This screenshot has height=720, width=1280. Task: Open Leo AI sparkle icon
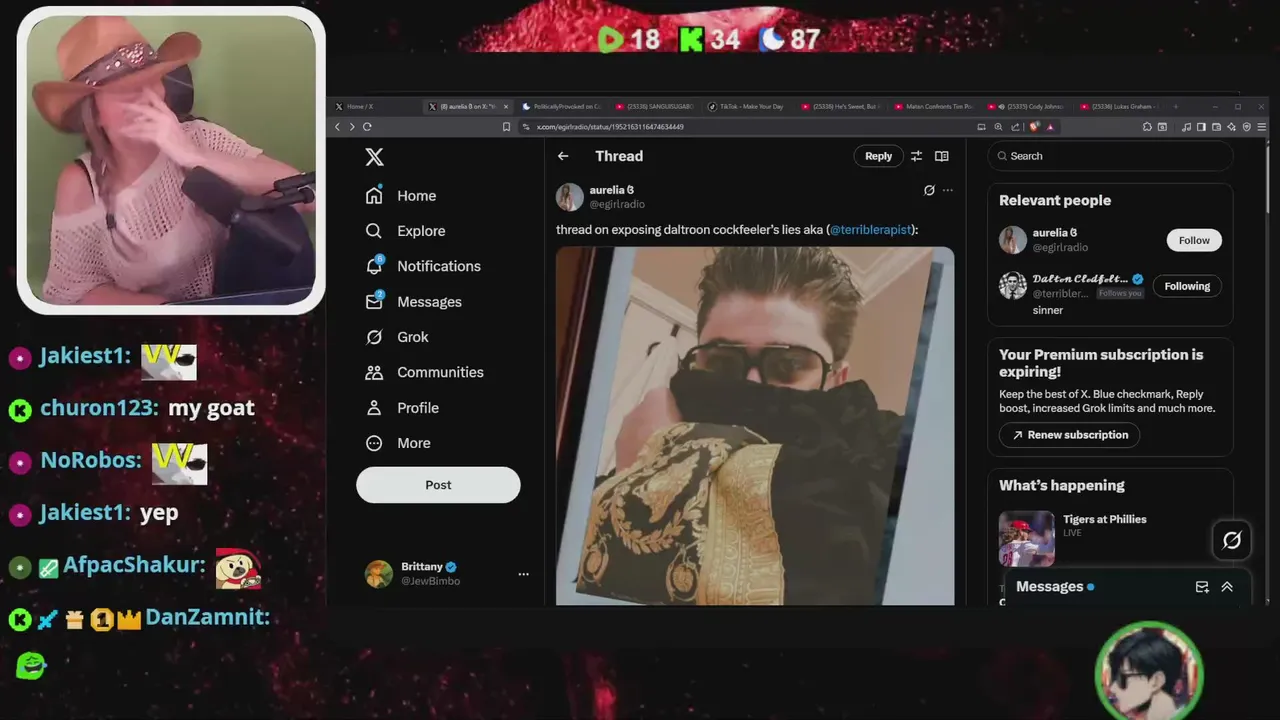[x=1231, y=127]
